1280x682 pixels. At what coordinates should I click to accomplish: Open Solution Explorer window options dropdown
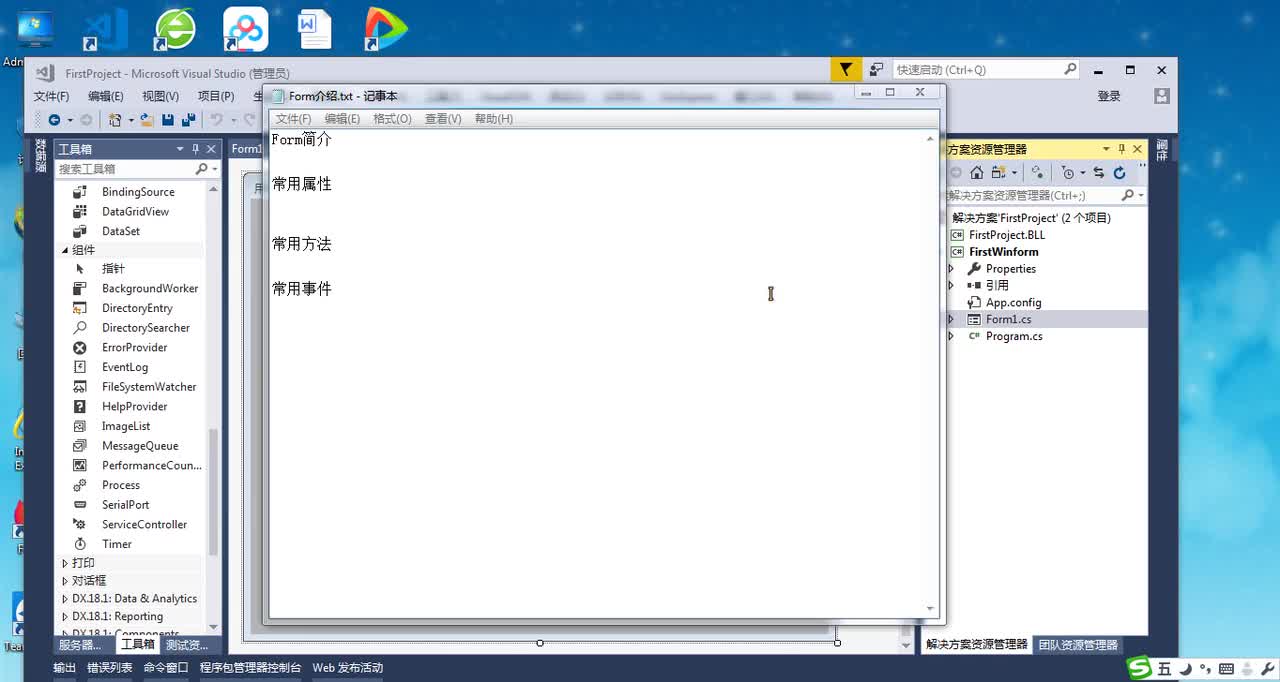1104,149
